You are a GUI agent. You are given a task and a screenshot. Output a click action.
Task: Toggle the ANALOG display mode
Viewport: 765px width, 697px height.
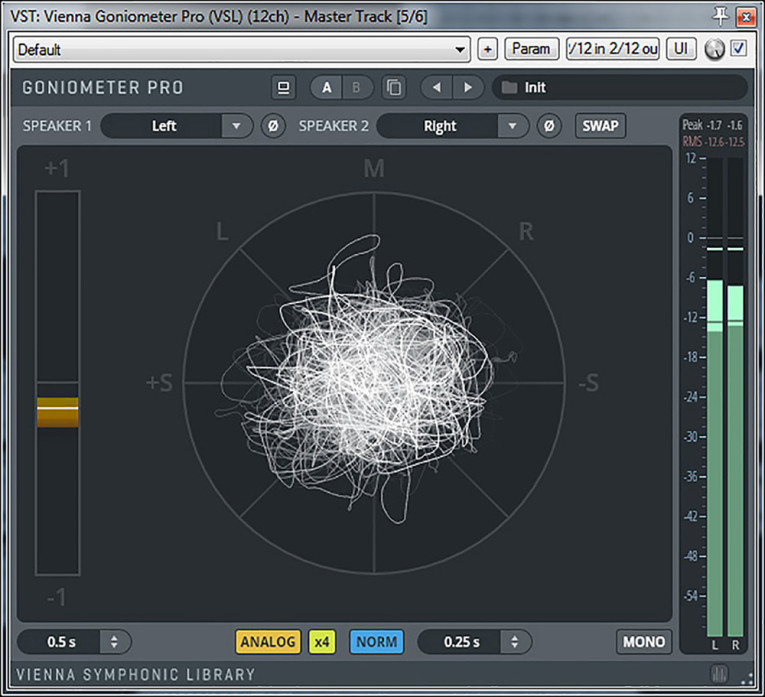(268, 641)
